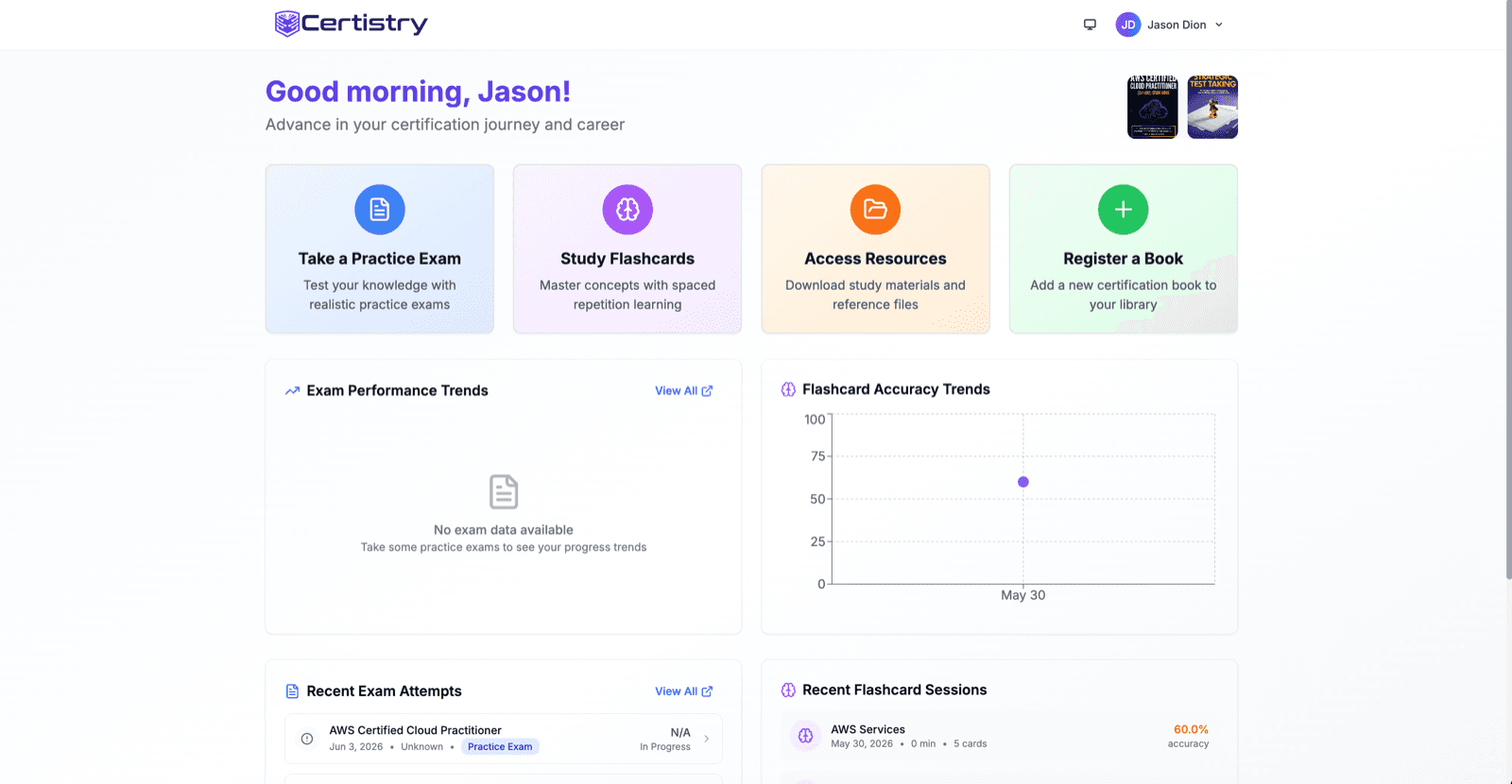Click the Certistry logo icon
This screenshot has width=1512, height=784.
[286, 24]
